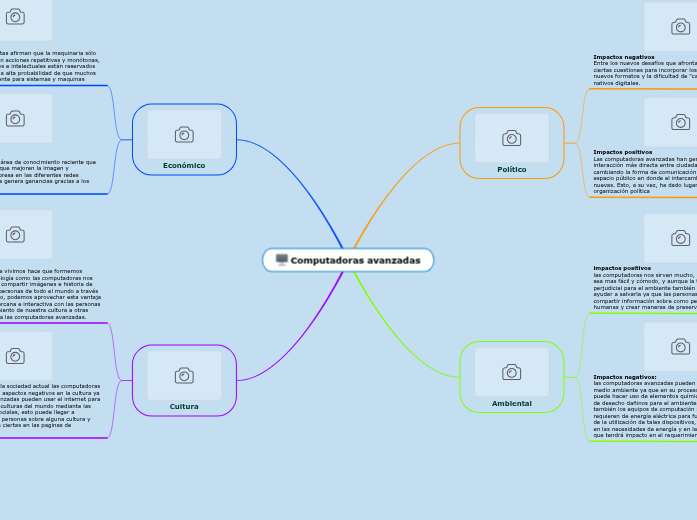697x520 pixels.
Task: Click the camera placeholder above Ambiental's 'Impactos negativos:'
Action: tap(680, 348)
